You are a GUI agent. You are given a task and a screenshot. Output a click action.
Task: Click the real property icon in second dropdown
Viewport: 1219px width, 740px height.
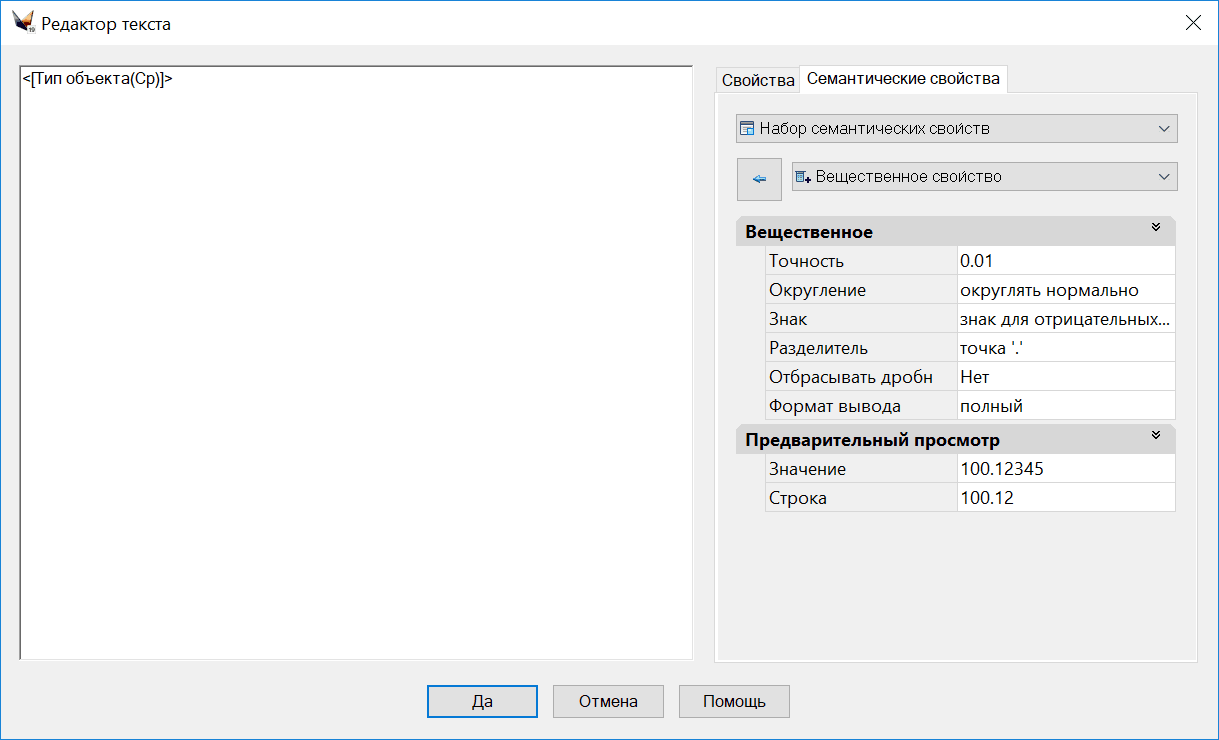(x=802, y=177)
